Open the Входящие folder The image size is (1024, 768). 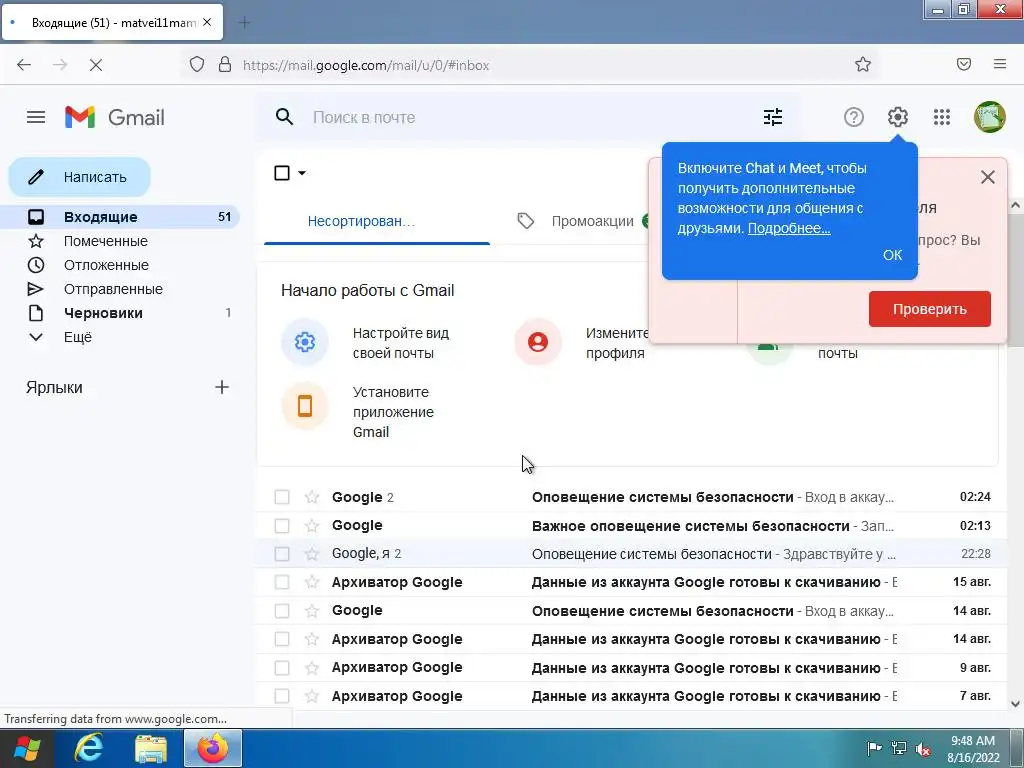120,217
